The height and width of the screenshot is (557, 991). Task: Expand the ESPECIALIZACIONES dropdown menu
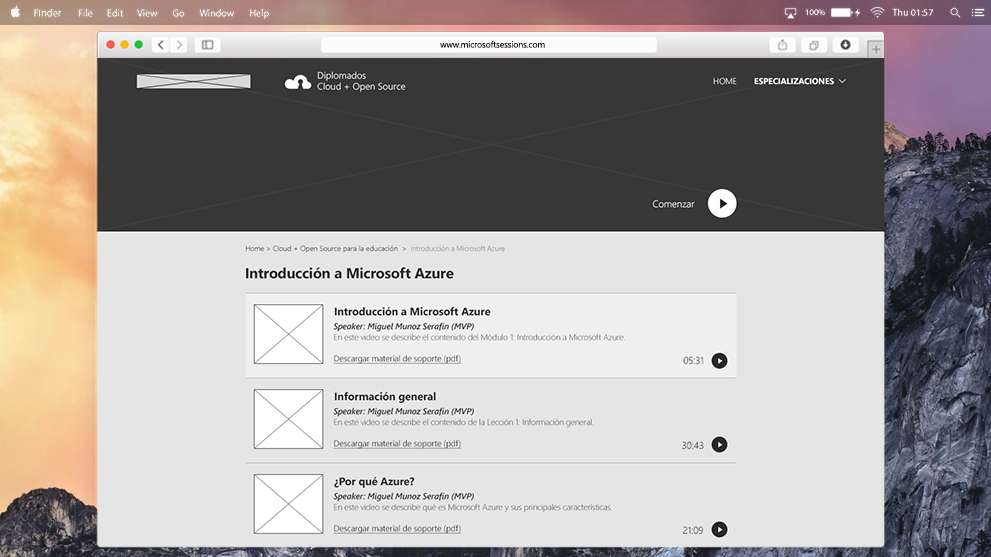pos(799,81)
